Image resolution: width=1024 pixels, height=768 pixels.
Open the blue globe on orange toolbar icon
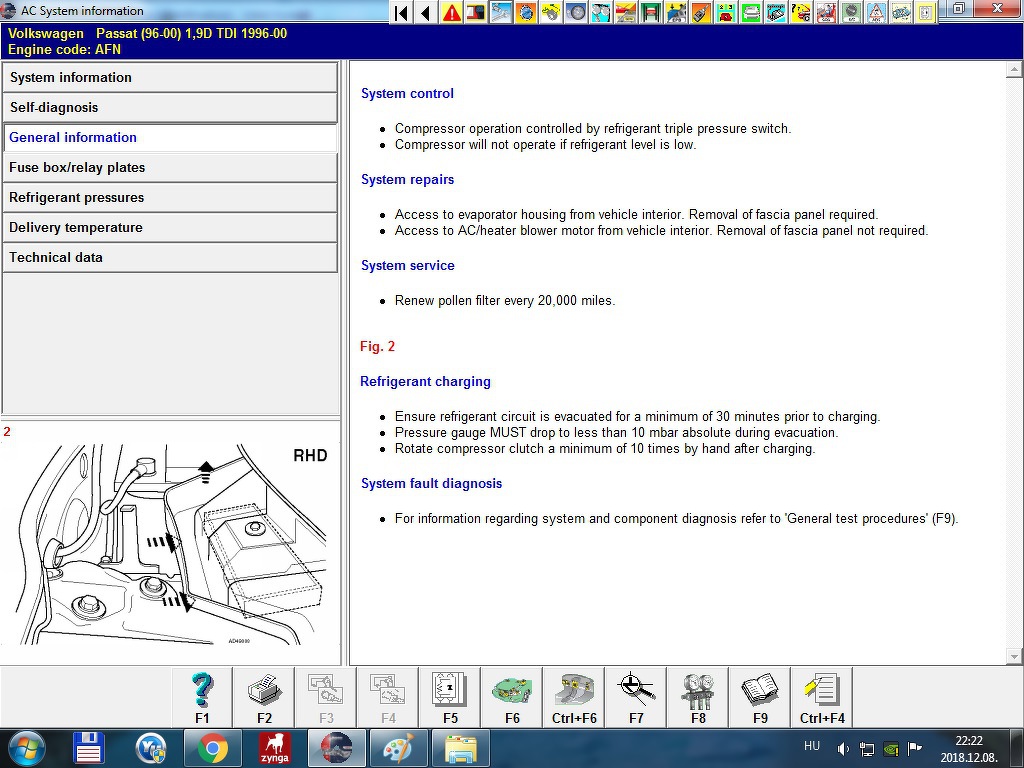pos(526,12)
